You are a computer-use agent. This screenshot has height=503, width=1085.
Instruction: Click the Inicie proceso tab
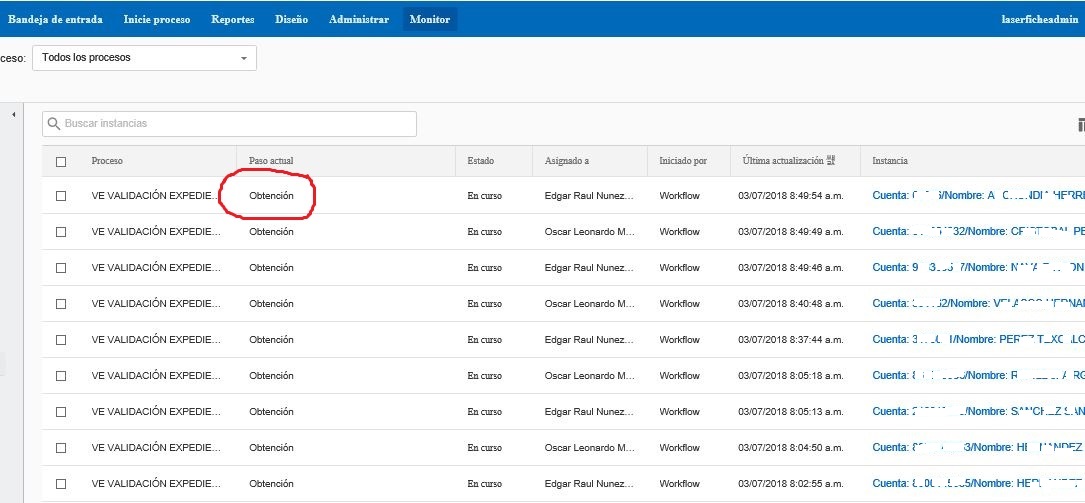pos(157,20)
